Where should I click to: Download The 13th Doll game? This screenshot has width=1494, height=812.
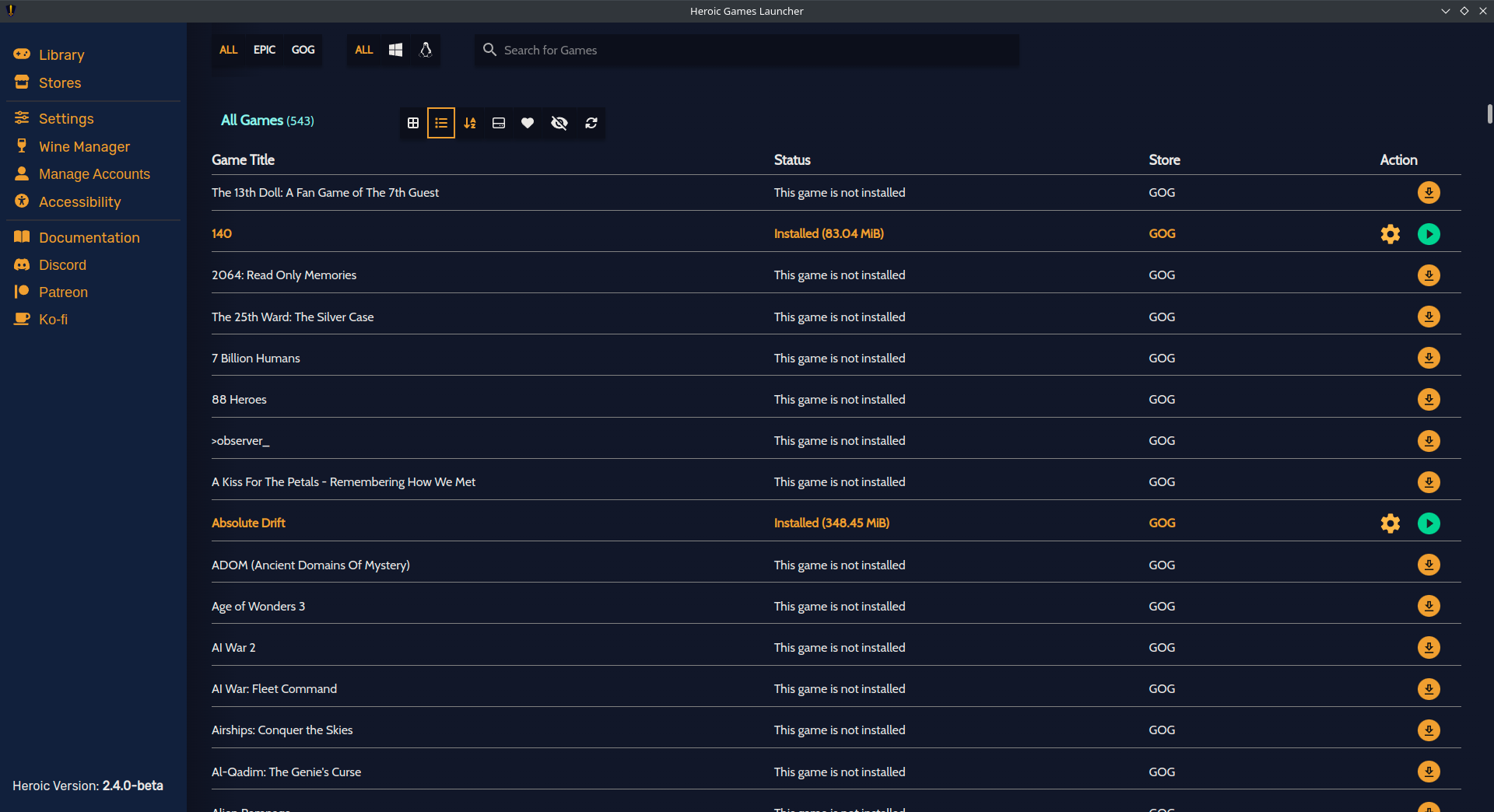coord(1429,192)
